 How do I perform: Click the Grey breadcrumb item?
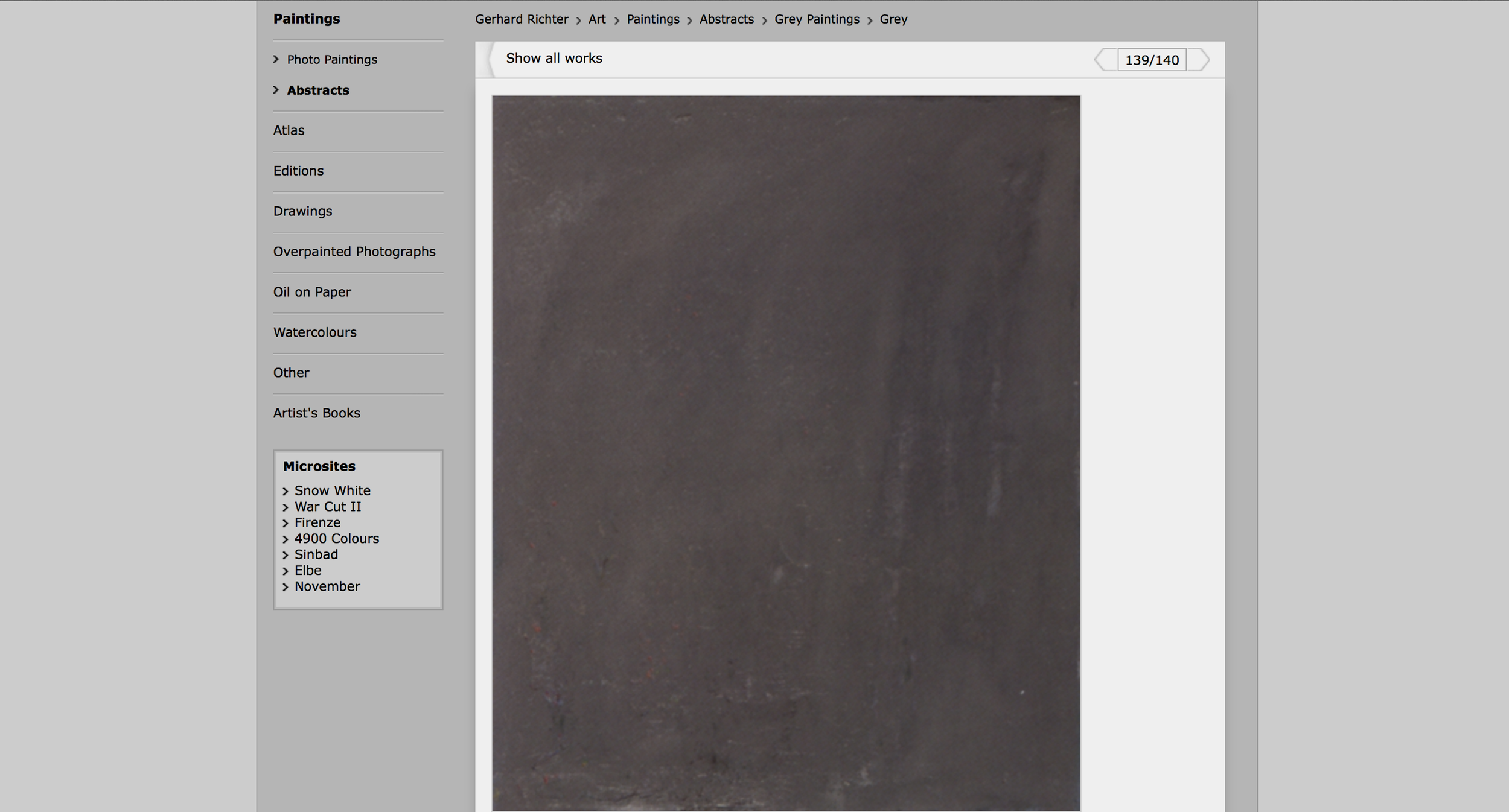click(893, 19)
